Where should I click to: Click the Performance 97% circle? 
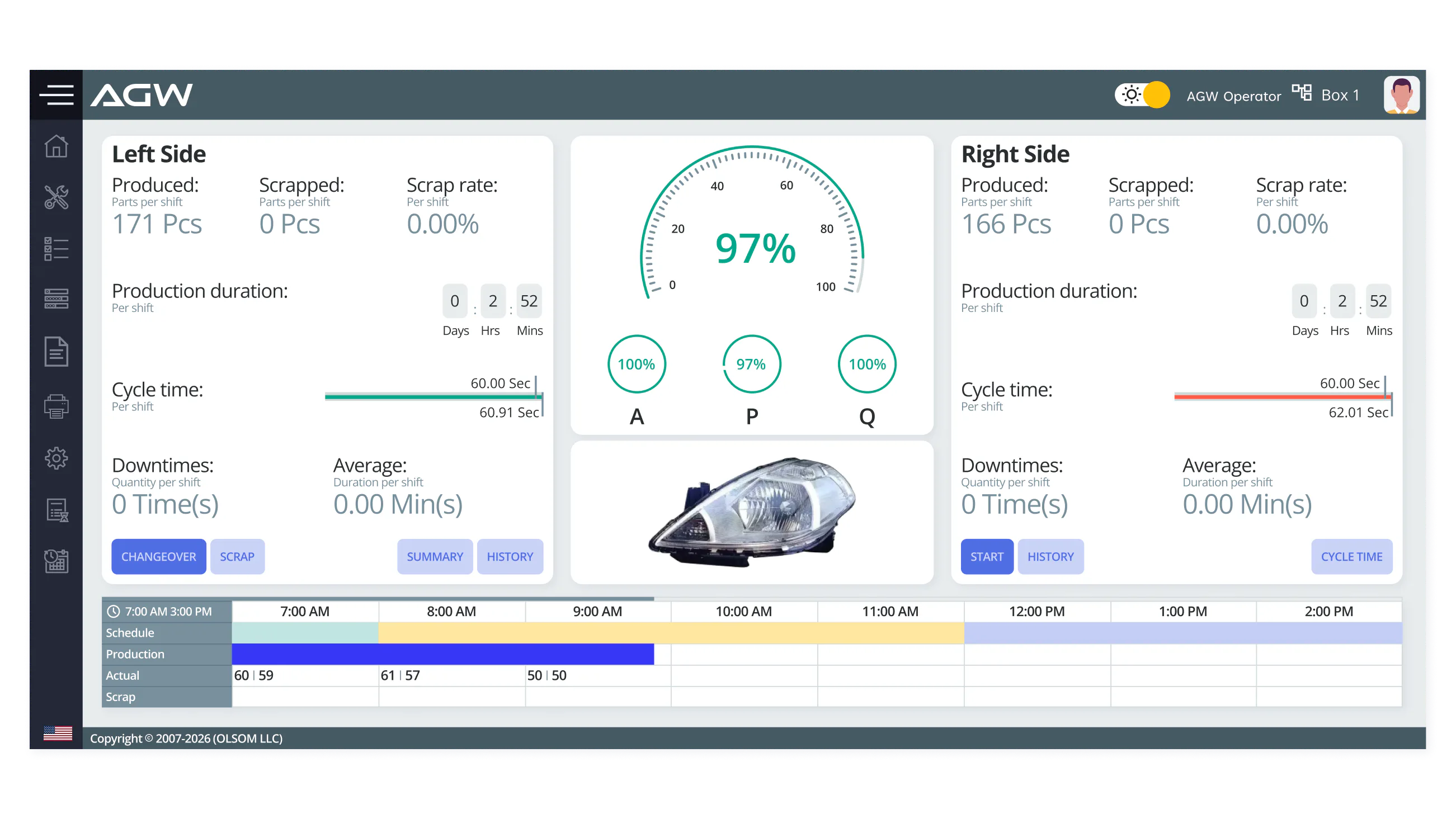pos(752,364)
